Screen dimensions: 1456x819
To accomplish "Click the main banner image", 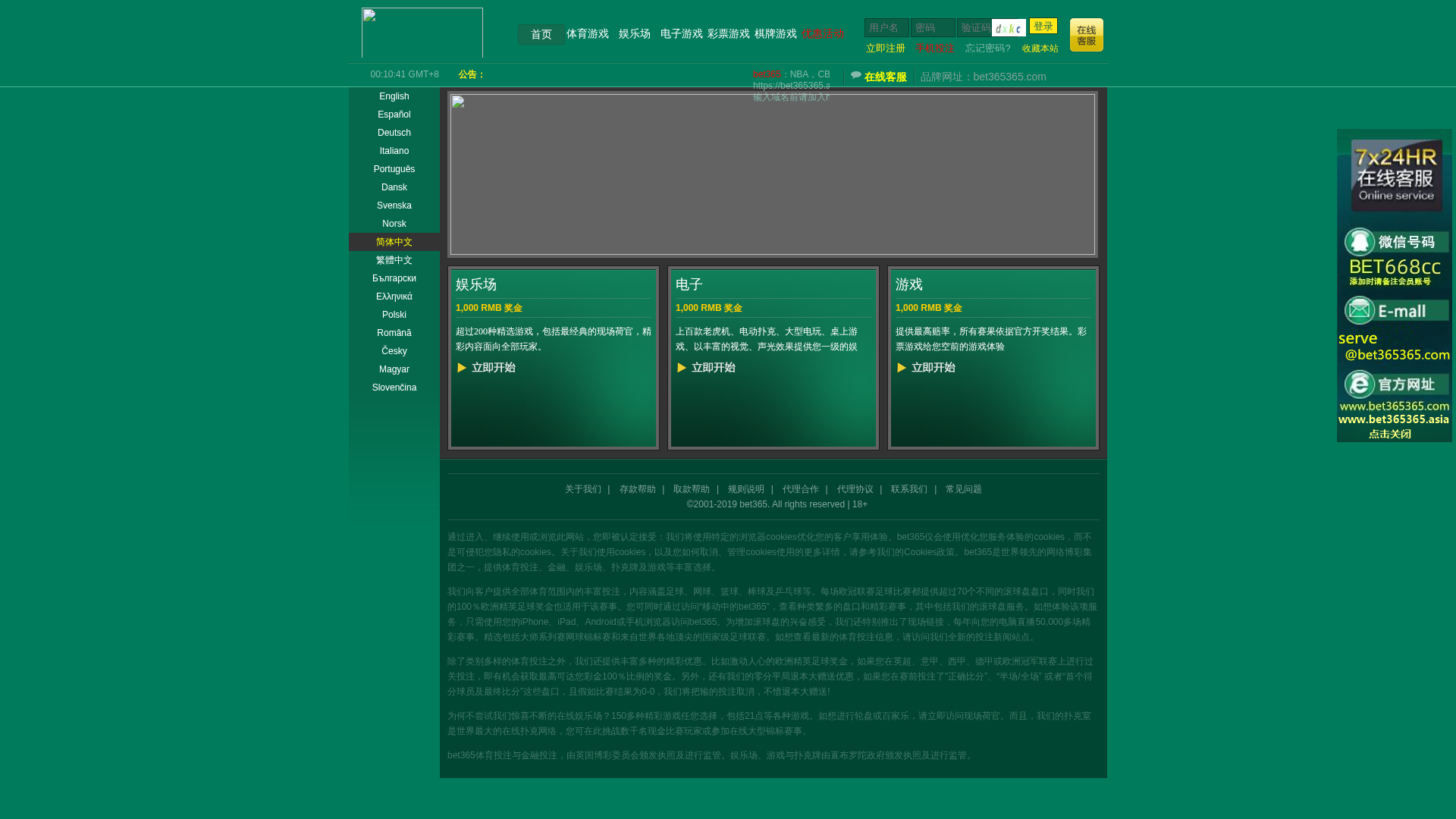I will [x=773, y=174].
